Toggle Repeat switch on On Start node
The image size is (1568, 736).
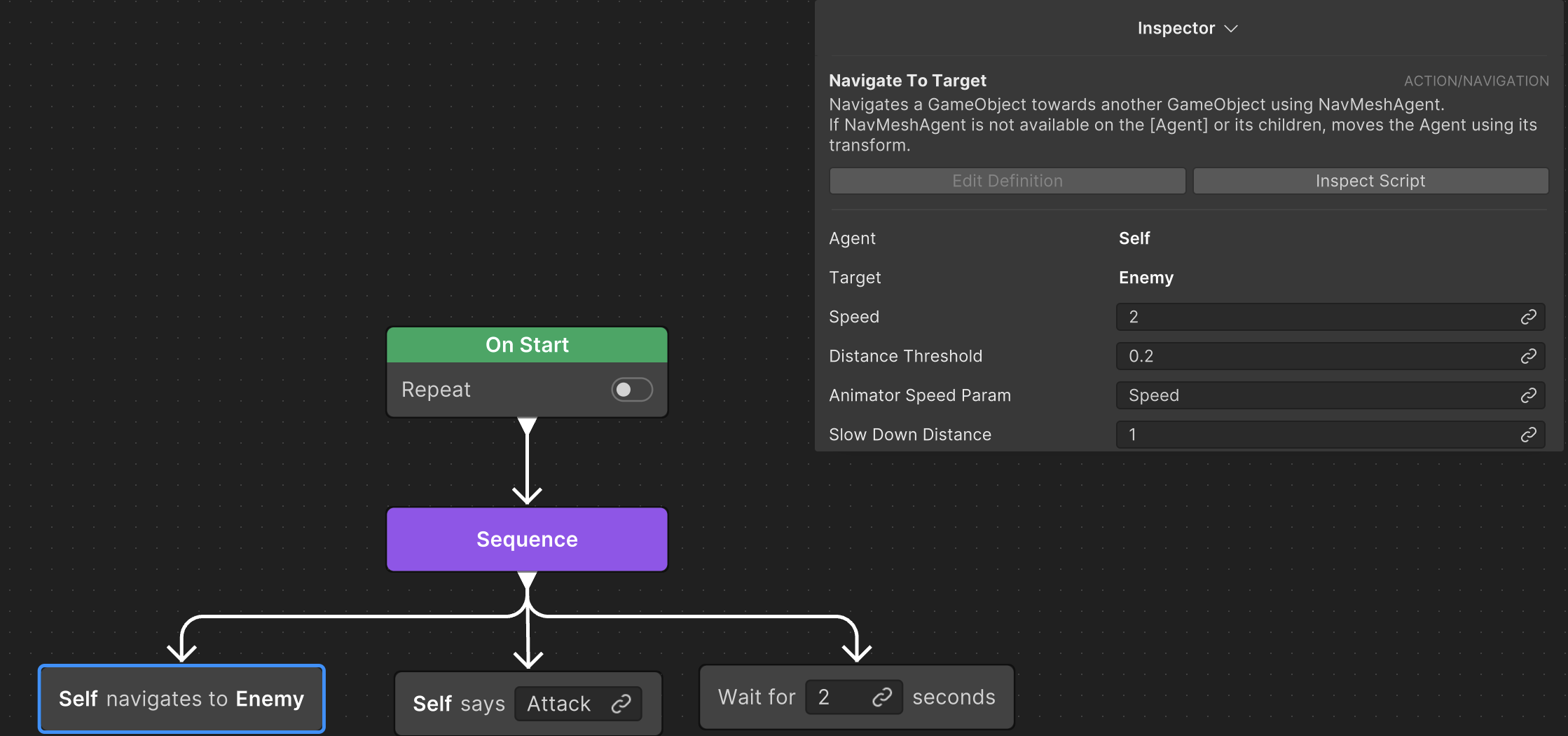[631, 390]
